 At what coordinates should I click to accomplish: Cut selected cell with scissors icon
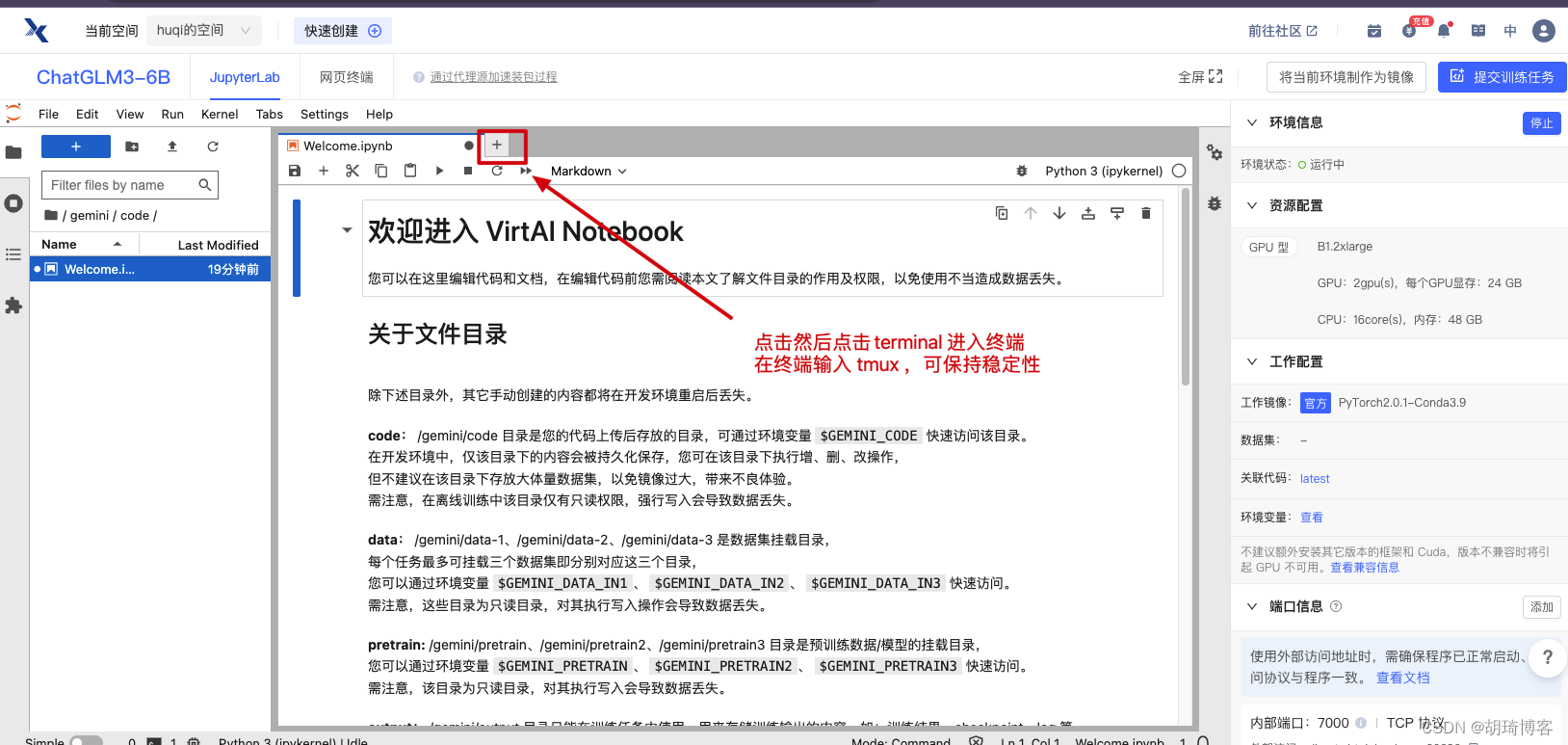pyautogui.click(x=353, y=171)
